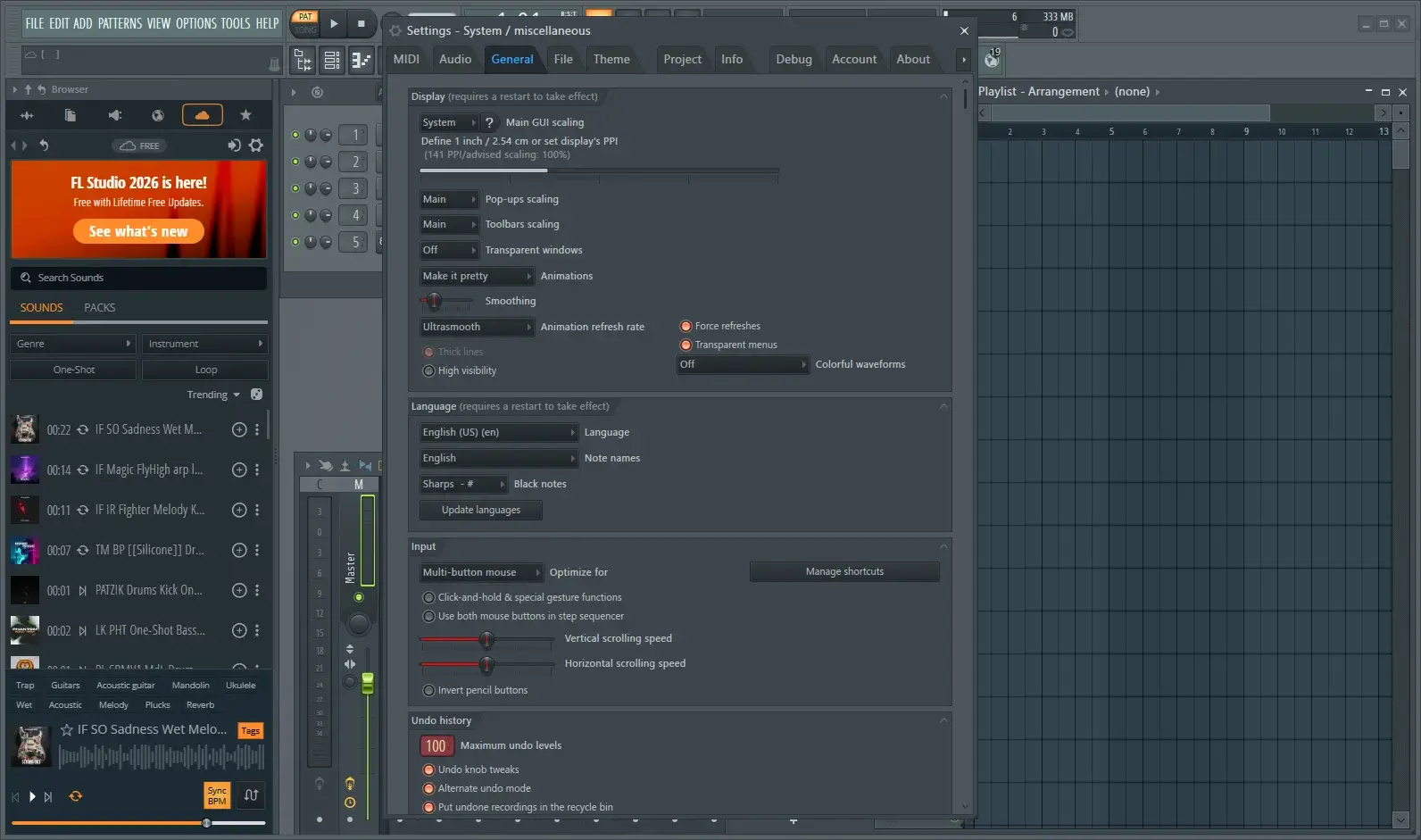Screen dimensions: 1421x840
Task: Click Update languages button
Action: (481, 510)
